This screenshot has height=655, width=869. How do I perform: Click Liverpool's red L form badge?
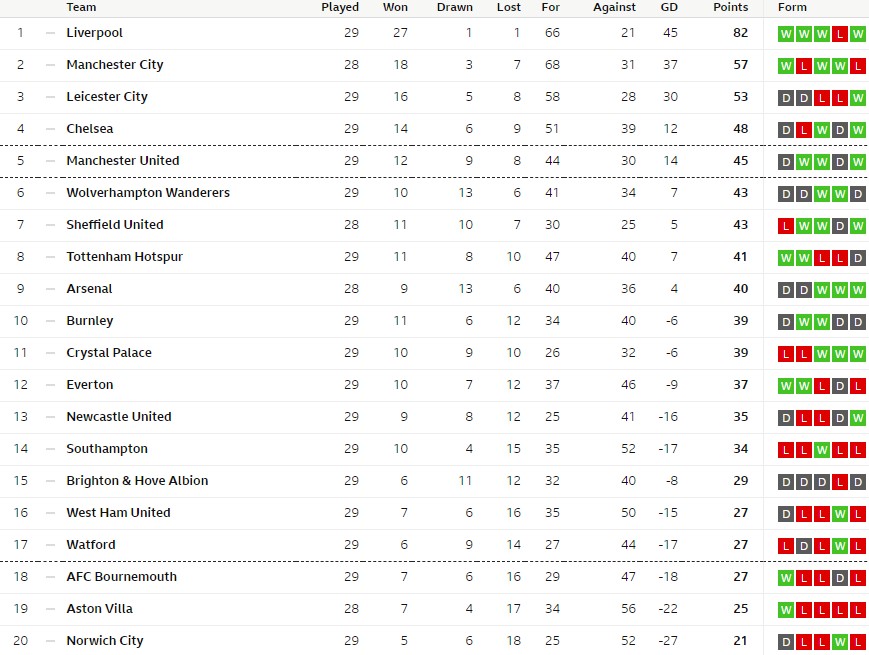840,34
